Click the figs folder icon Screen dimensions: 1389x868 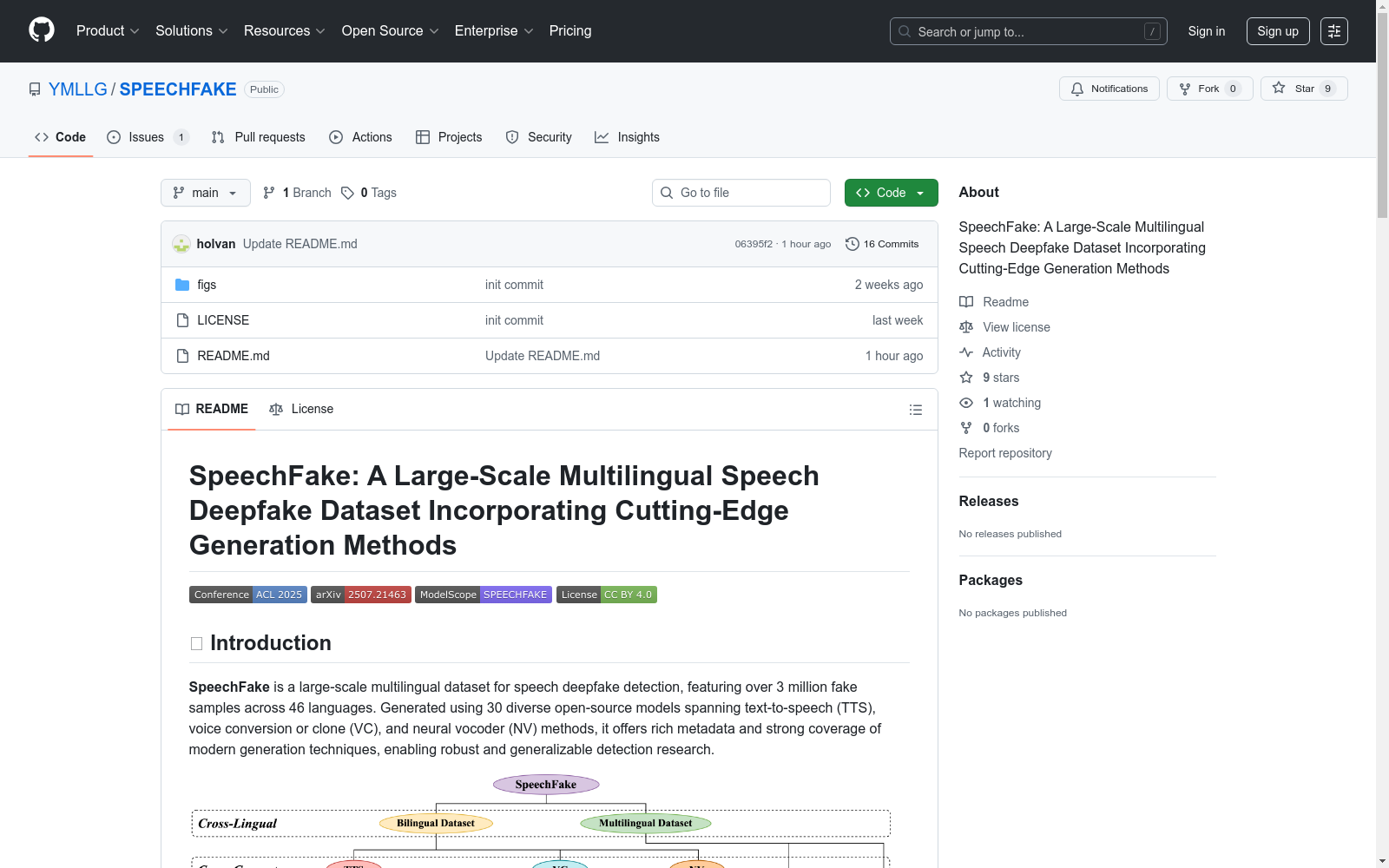coord(182,285)
